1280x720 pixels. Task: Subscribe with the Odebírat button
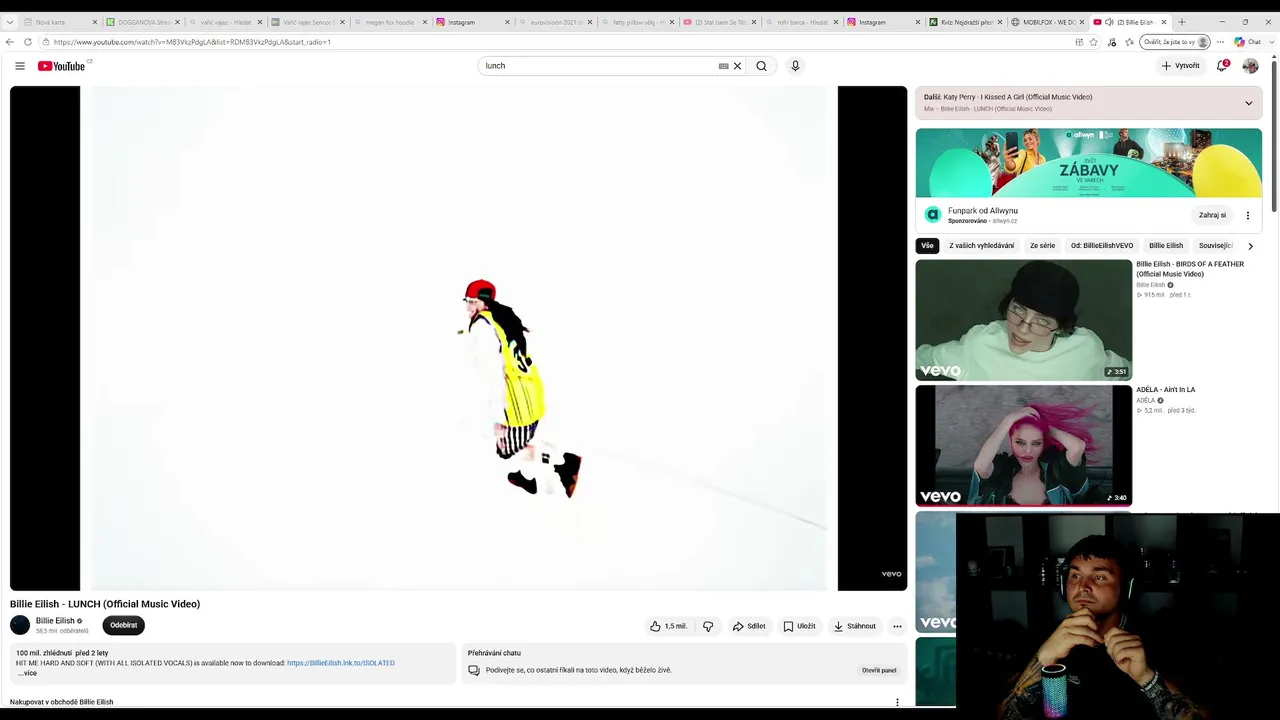tap(124, 625)
